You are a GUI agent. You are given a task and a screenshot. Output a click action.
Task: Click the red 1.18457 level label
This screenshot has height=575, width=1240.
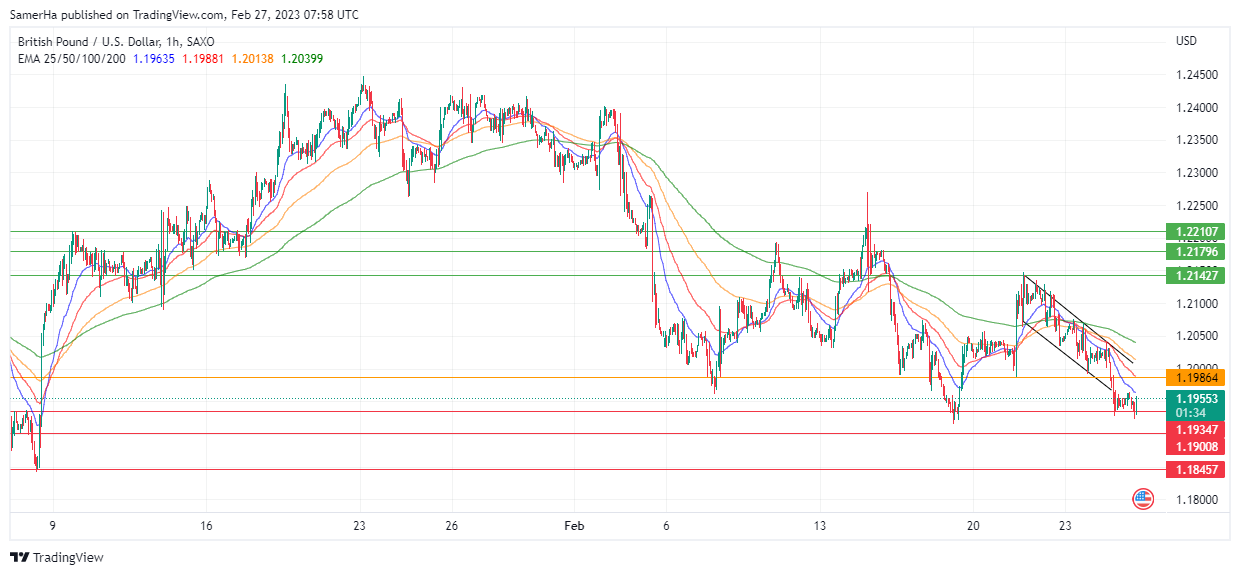coord(1194,469)
